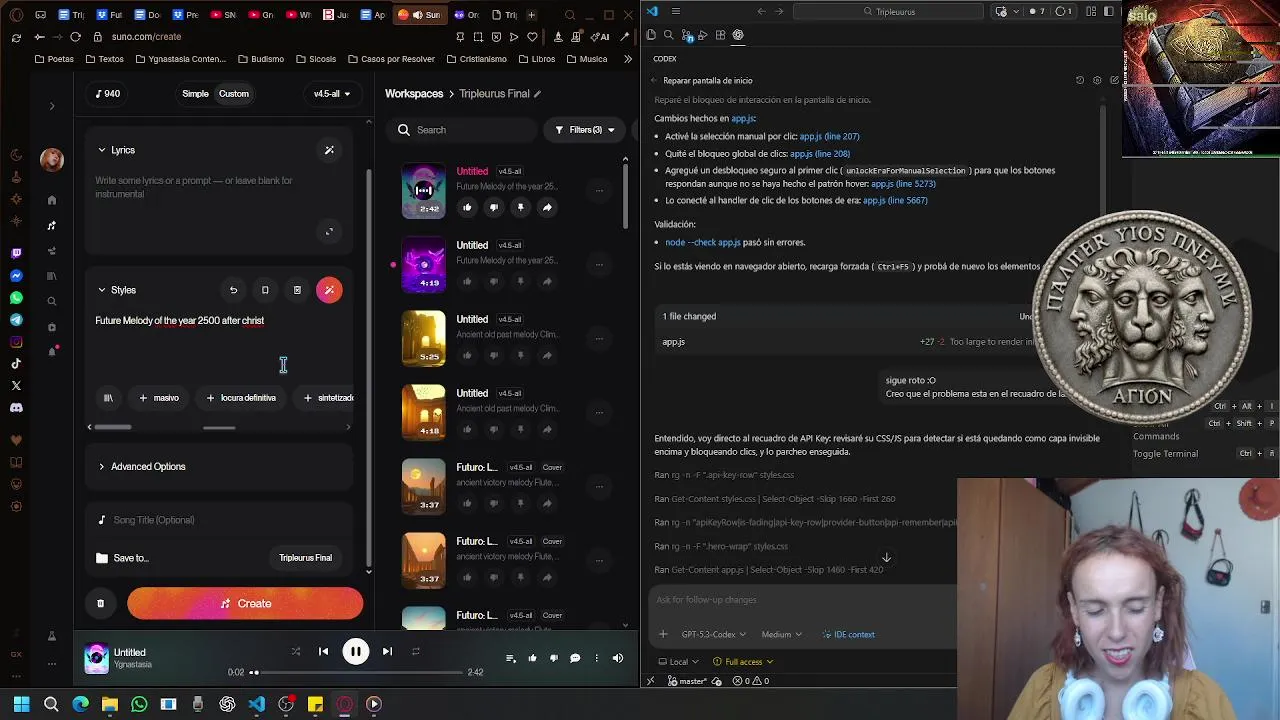Viewport: 1280px width, 720px height.
Task: Collapse the Lyrics section chevron
Action: 101,150
